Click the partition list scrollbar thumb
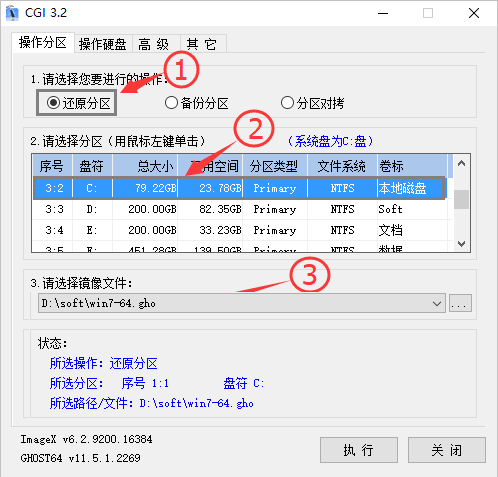498x477 pixels. (462, 199)
